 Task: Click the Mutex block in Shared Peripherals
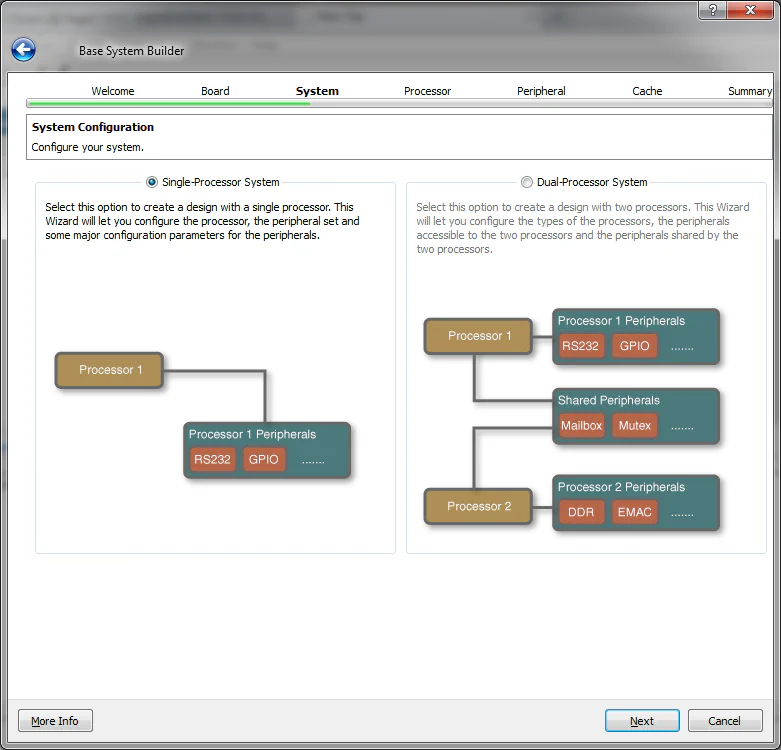[634, 426]
